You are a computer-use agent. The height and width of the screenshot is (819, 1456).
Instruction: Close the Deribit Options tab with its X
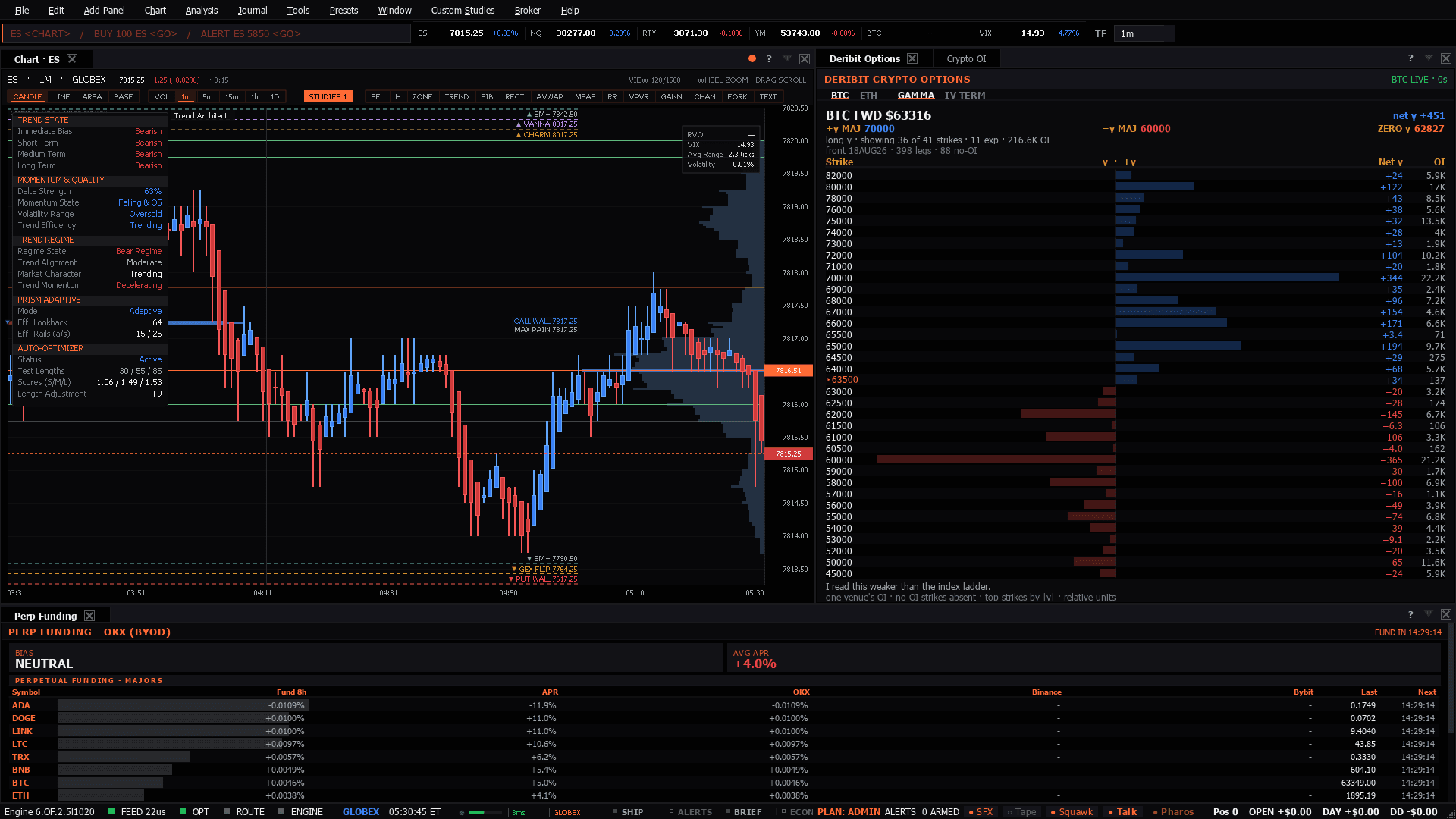912,58
